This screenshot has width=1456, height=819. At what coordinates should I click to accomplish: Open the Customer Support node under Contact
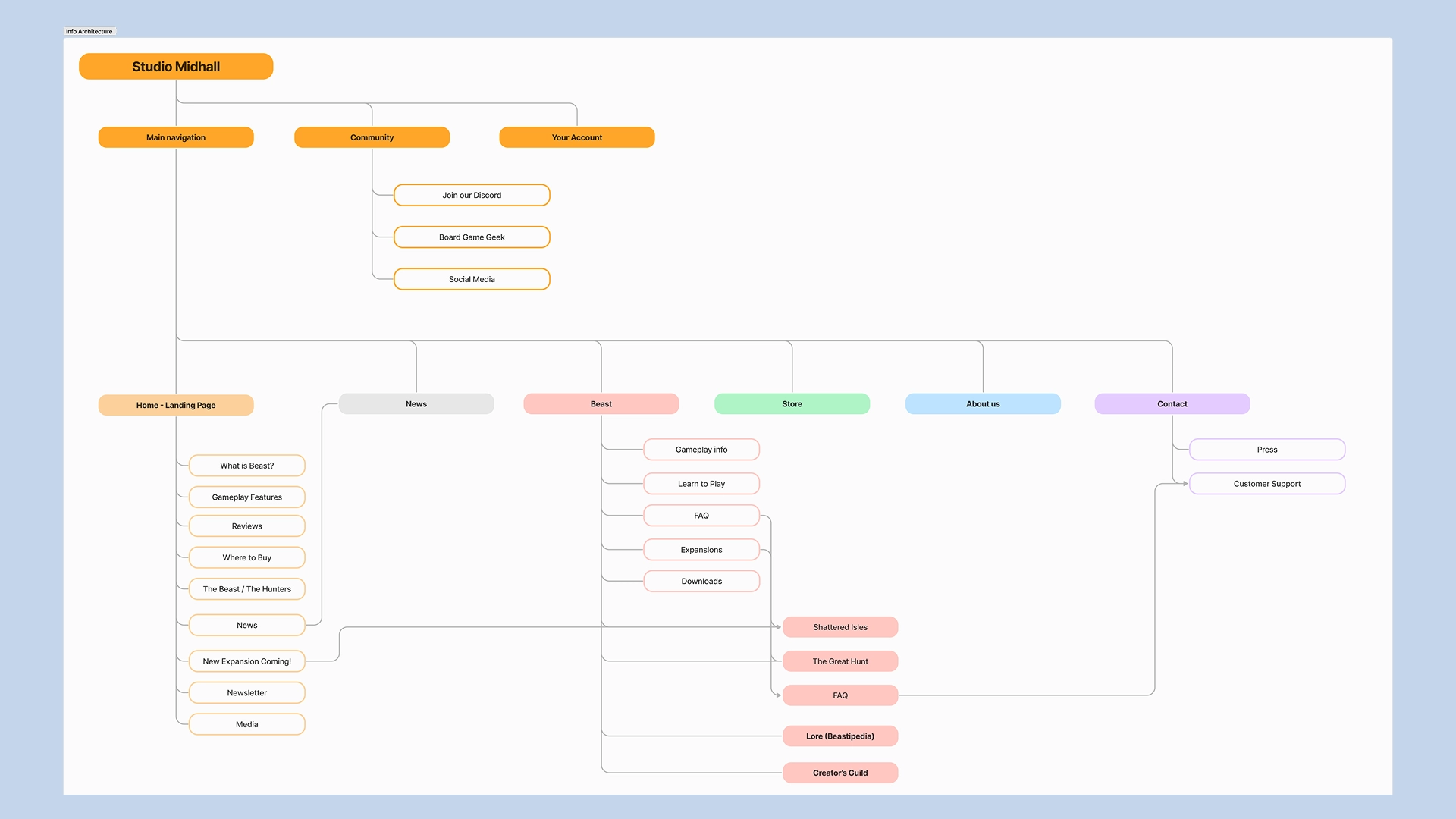click(x=1266, y=483)
